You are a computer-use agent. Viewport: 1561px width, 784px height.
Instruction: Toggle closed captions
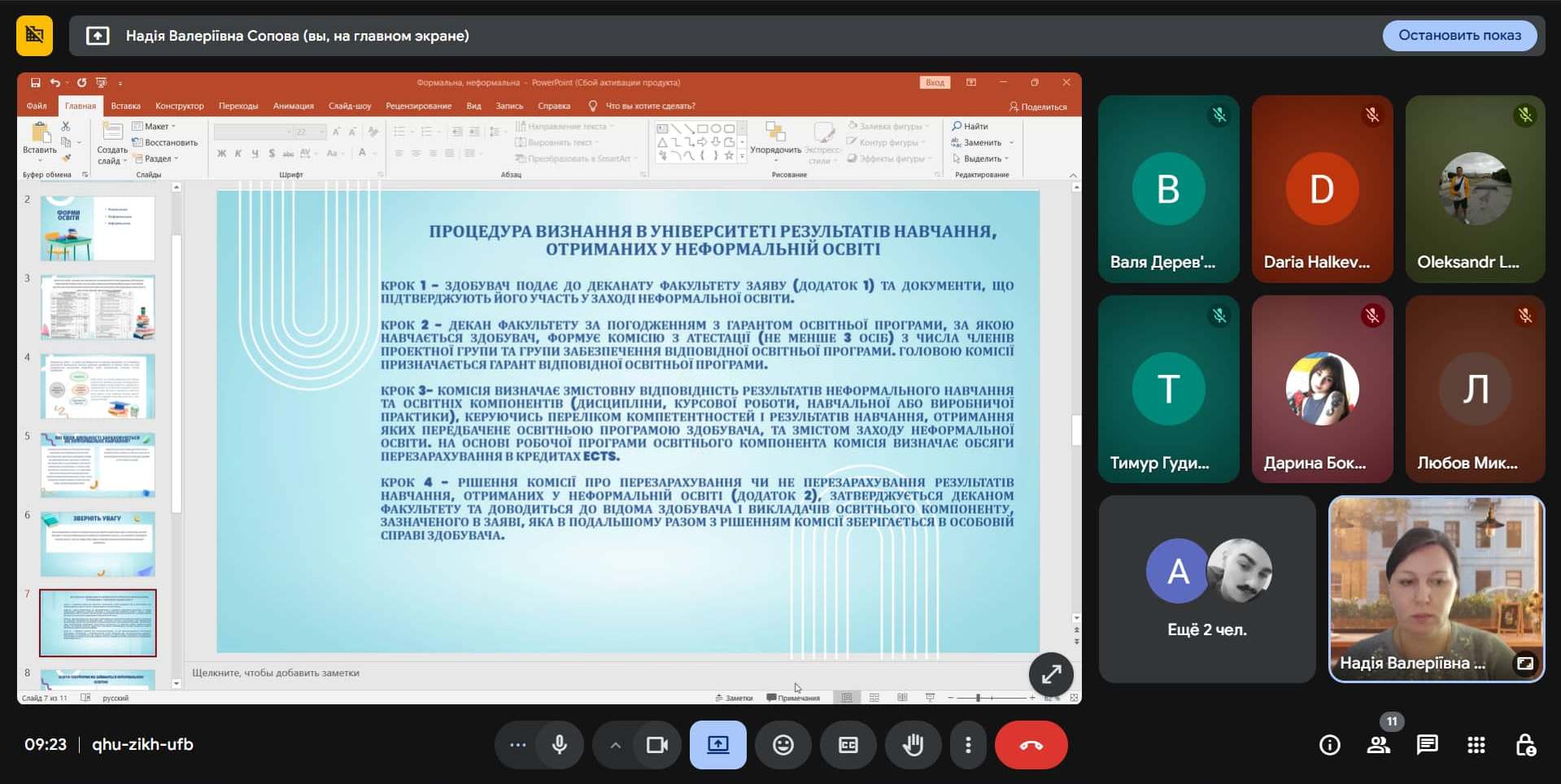click(x=848, y=745)
